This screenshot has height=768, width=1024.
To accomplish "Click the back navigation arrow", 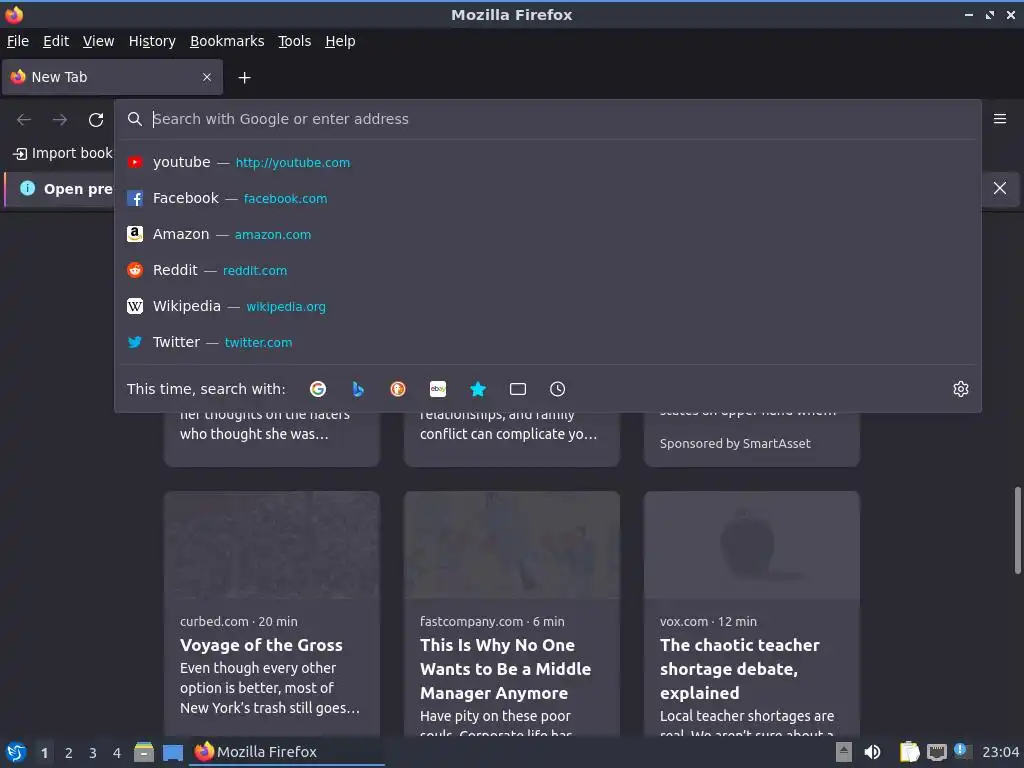I will tap(24, 120).
